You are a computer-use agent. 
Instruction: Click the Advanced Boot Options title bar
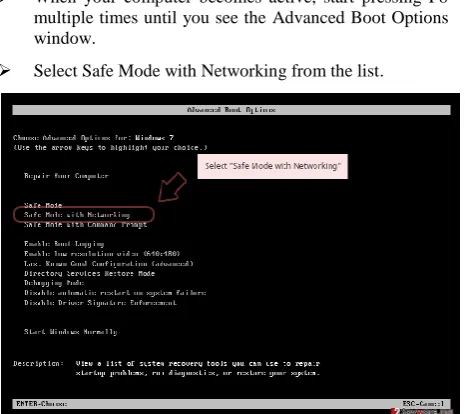click(x=231, y=110)
